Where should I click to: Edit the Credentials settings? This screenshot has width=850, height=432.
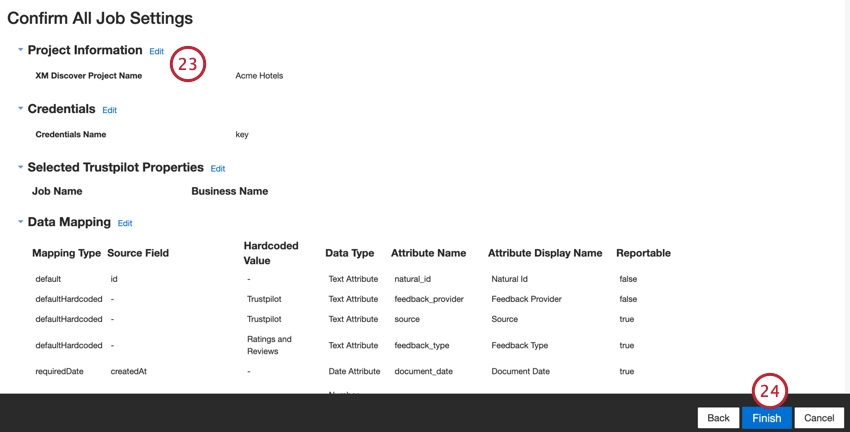[110, 110]
